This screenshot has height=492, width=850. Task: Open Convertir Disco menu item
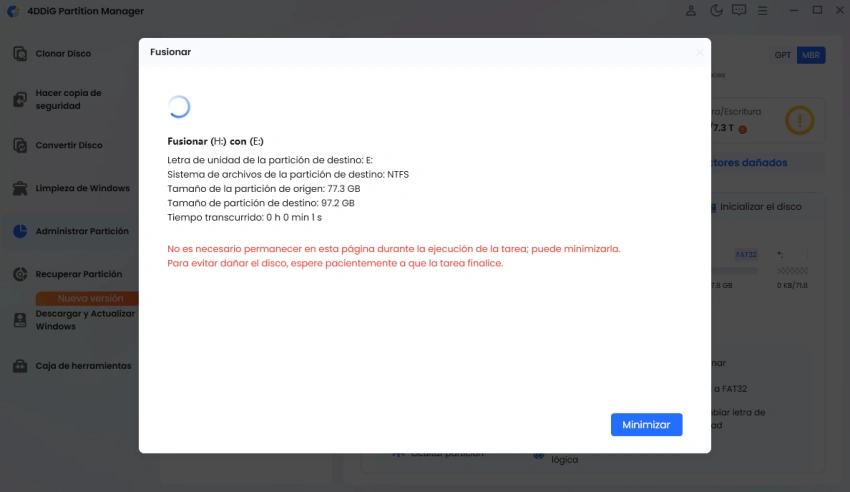click(69, 145)
